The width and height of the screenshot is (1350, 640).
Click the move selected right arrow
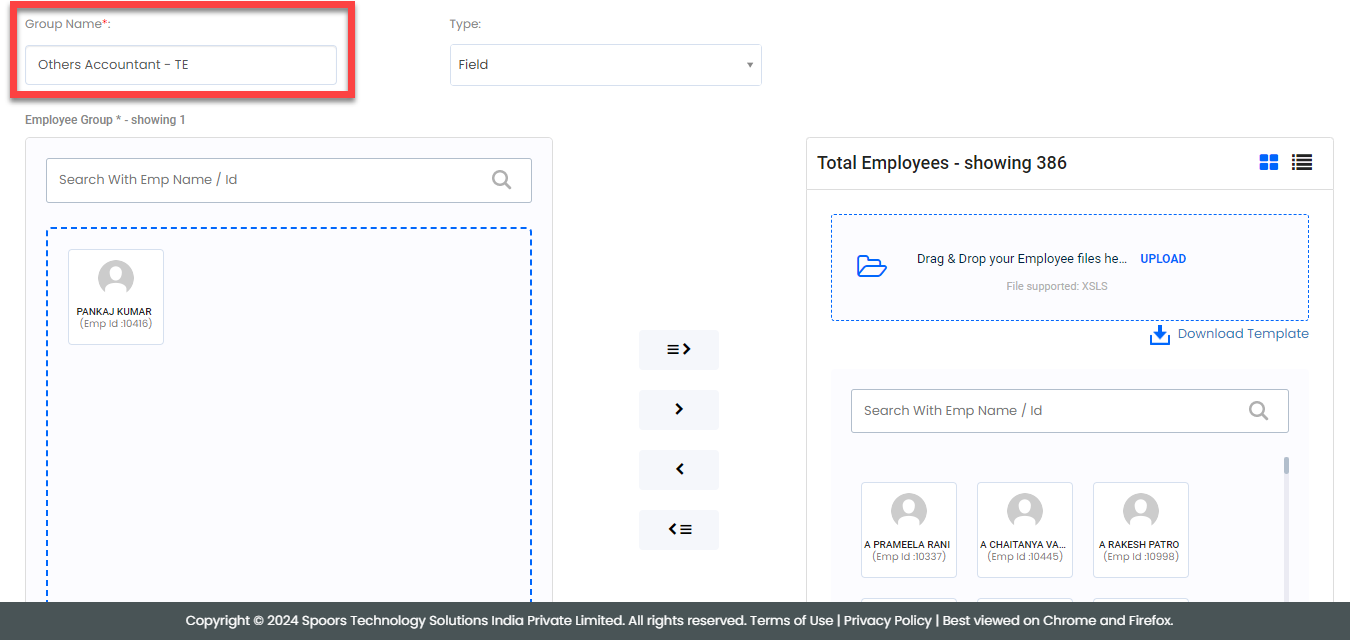click(x=679, y=410)
